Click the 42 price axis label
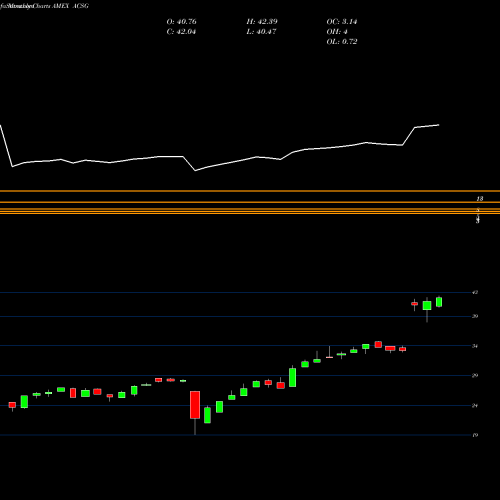The height and width of the screenshot is (500, 500). (475, 292)
